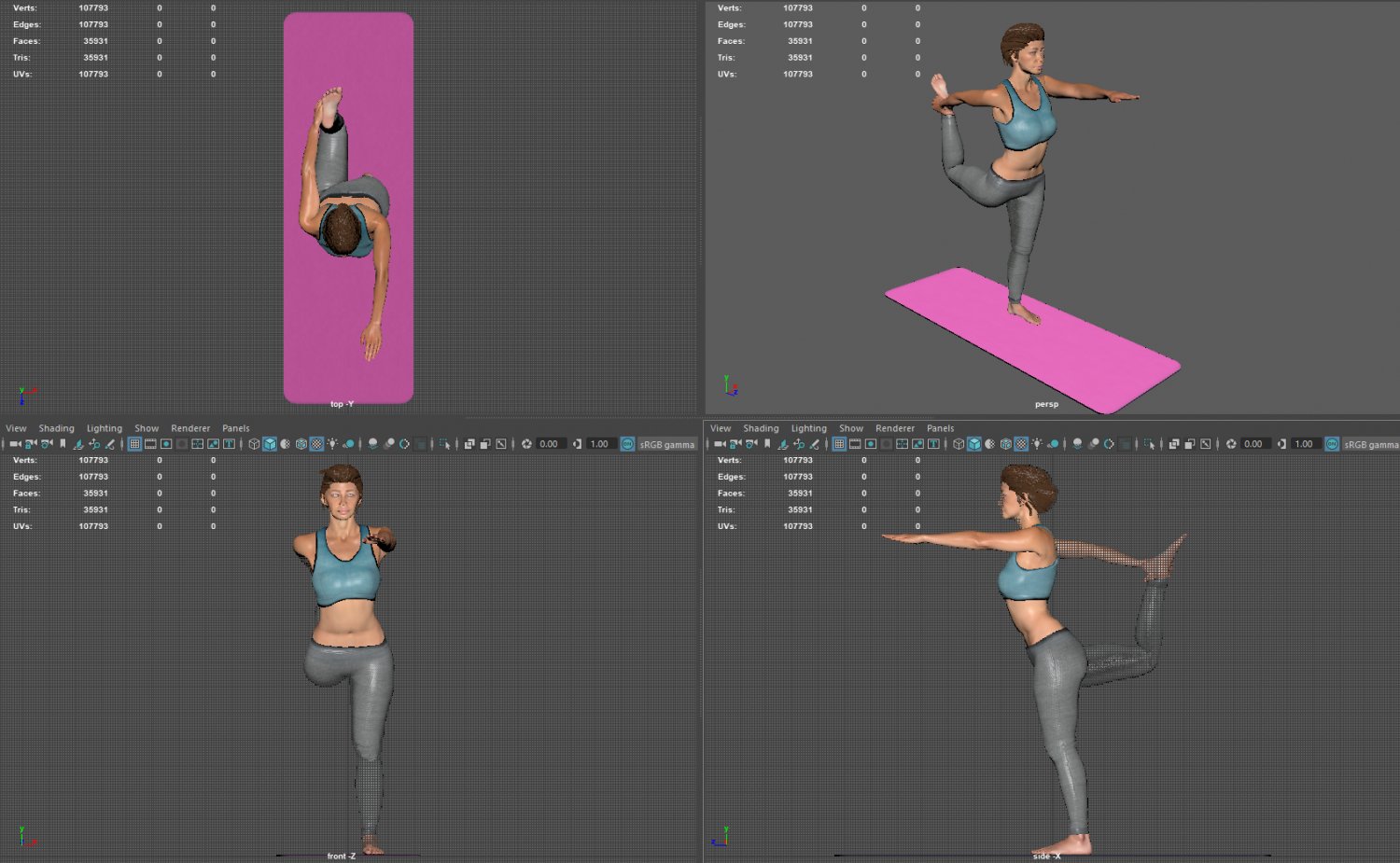Open Renderer menu in front panel

click(x=190, y=428)
